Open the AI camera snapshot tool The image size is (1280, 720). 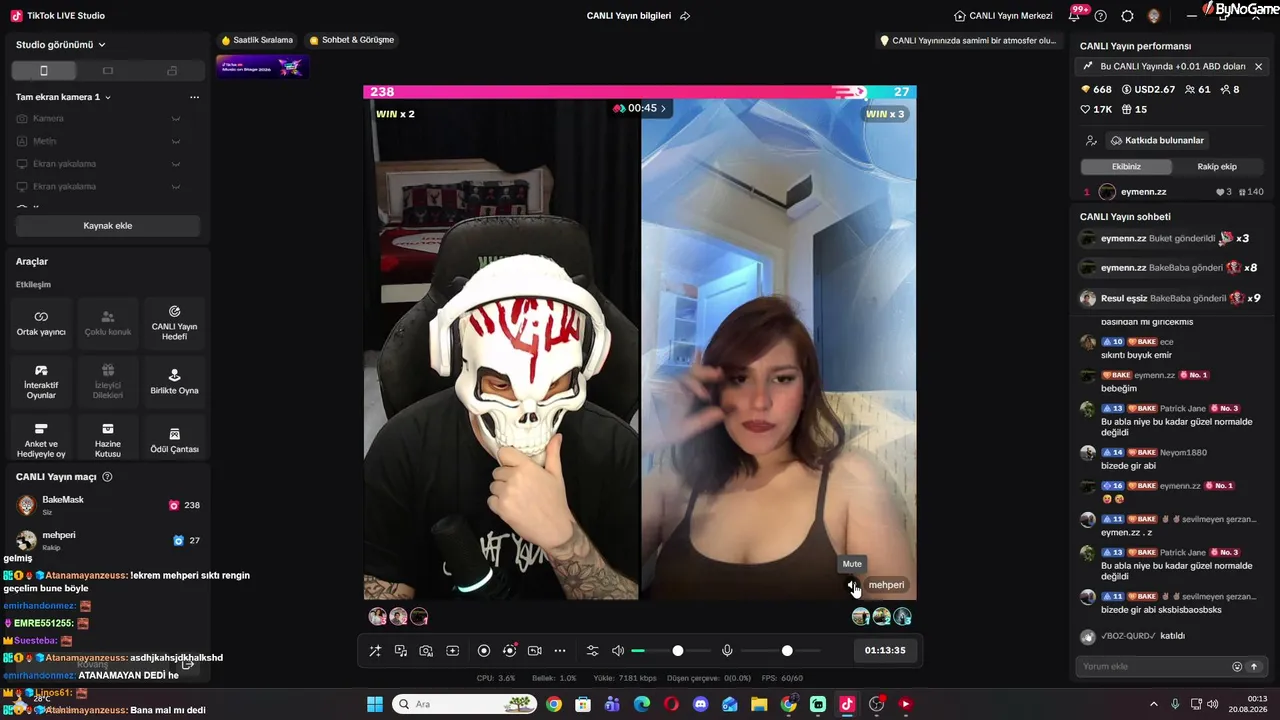pos(426,651)
